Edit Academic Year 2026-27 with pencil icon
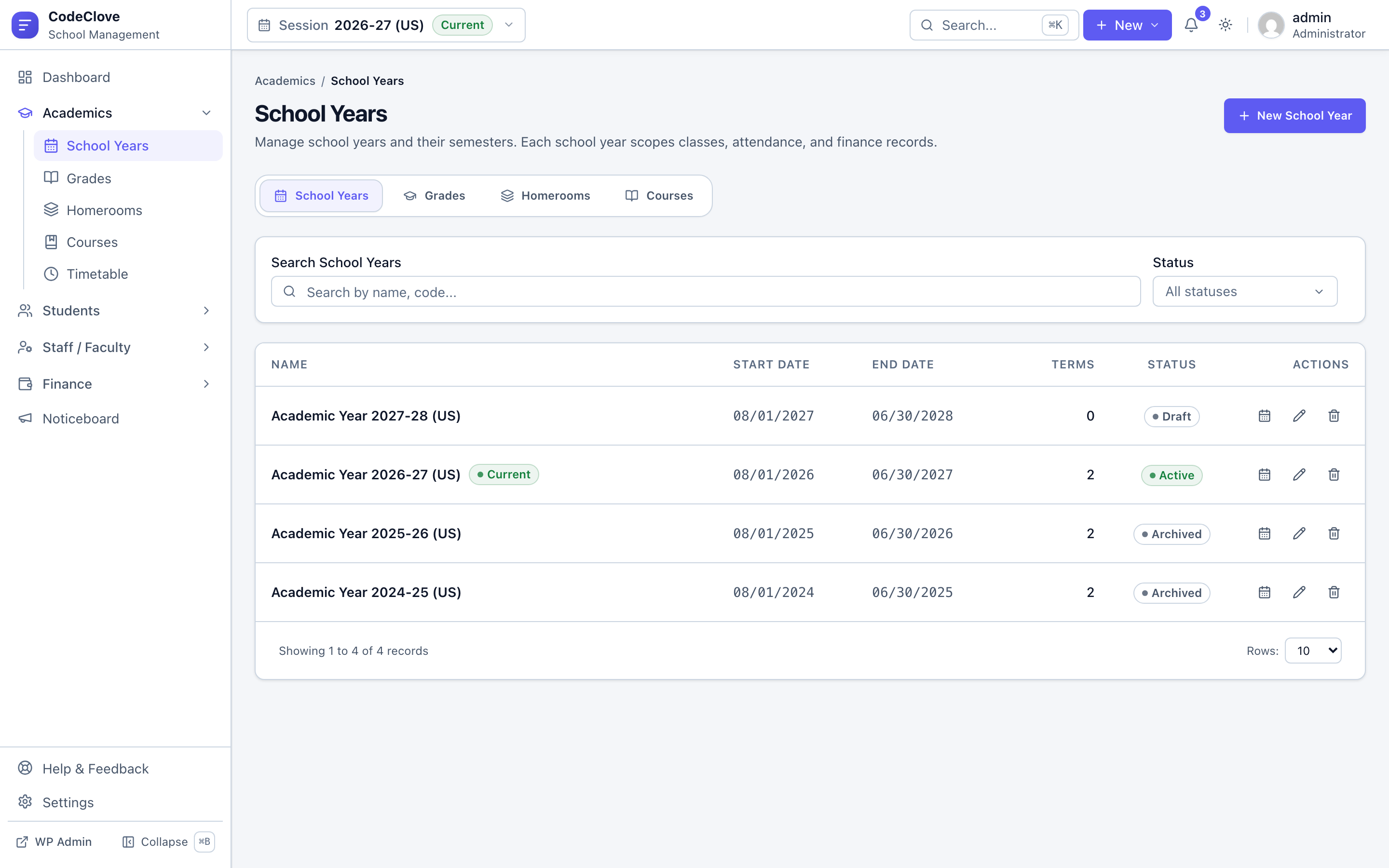The height and width of the screenshot is (868, 1389). 1299,475
